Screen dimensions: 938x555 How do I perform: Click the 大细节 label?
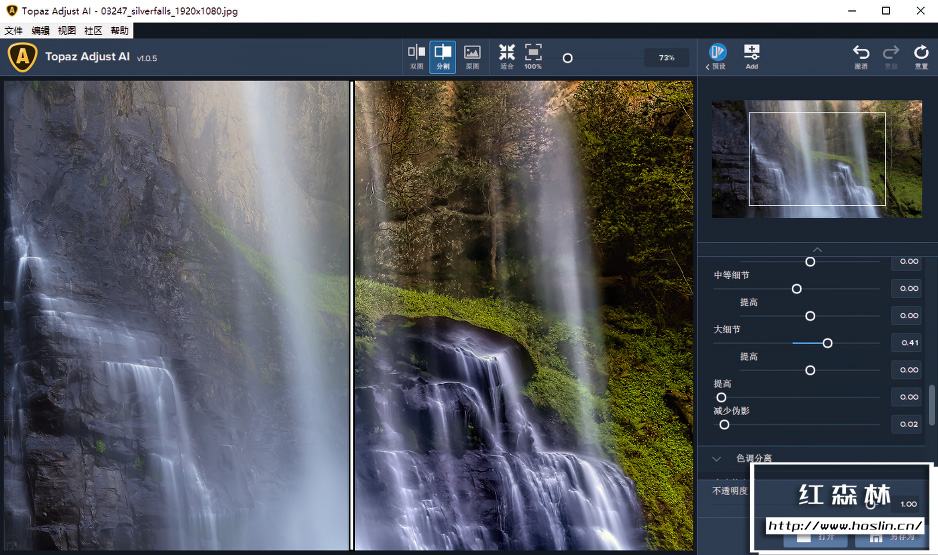(x=727, y=330)
